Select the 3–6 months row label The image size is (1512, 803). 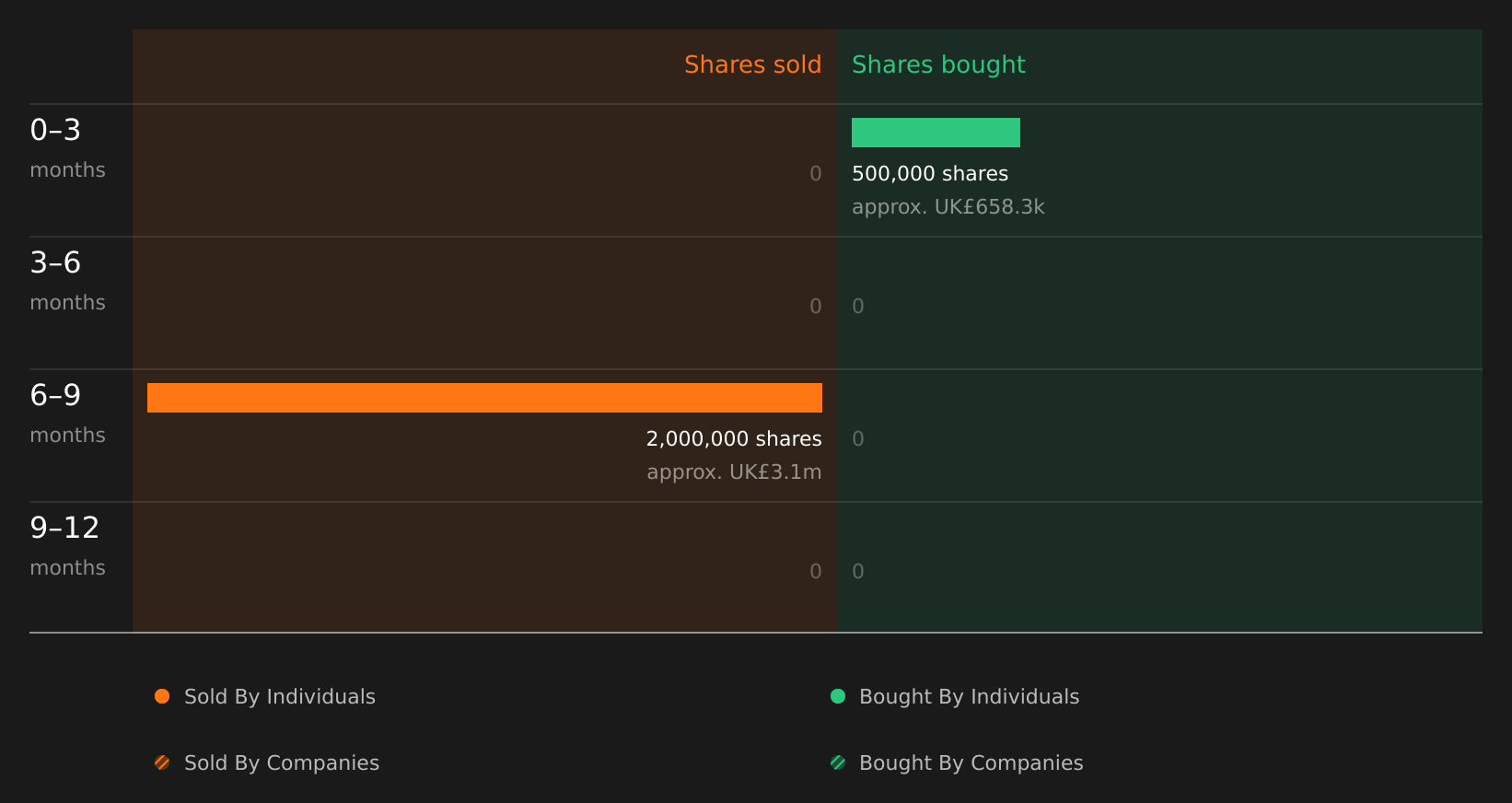coord(67,282)
